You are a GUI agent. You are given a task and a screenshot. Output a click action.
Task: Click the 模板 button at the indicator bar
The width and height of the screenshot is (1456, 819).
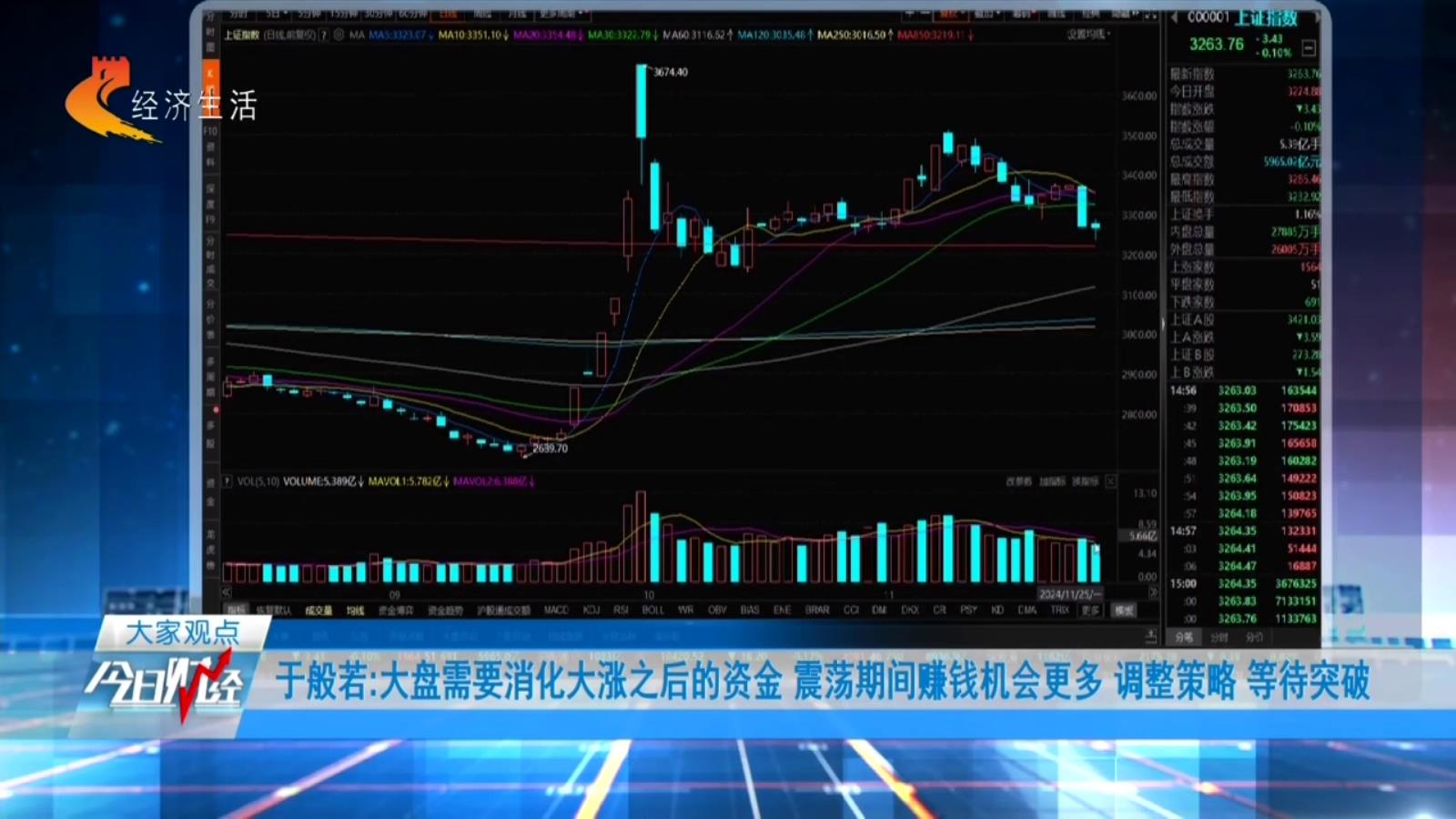point(1125,611)
